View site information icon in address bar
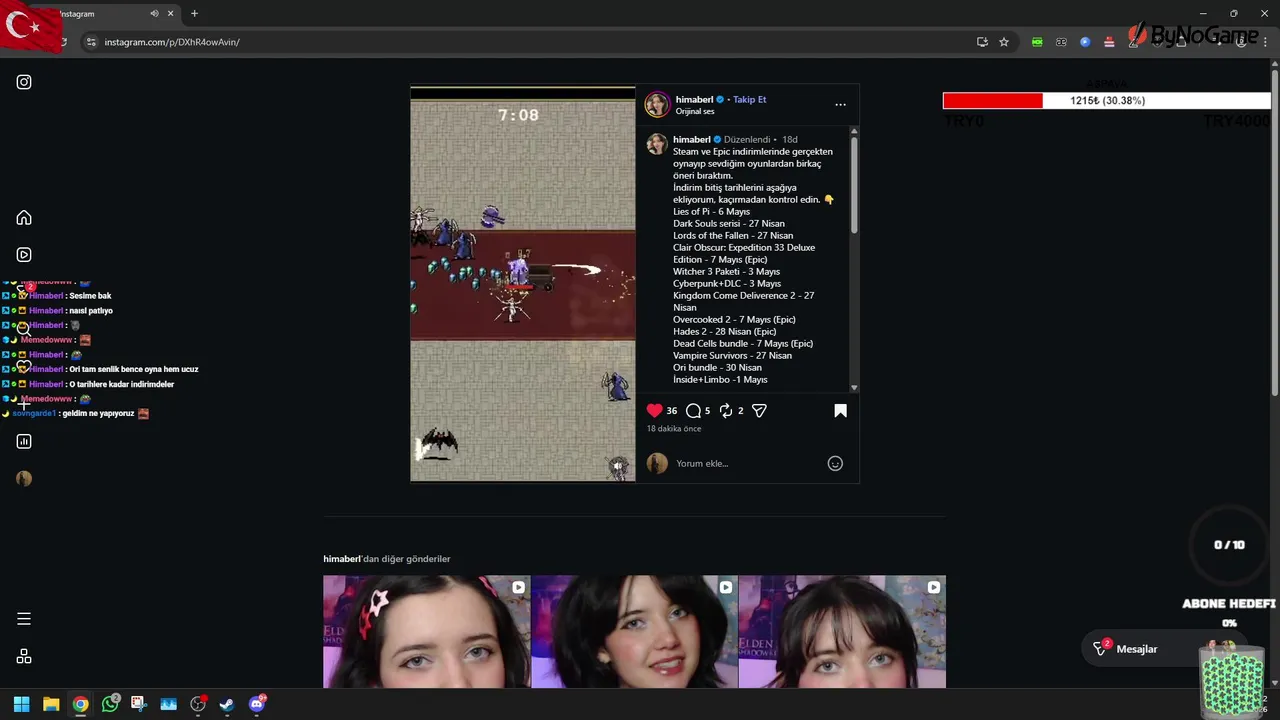The height and width of the screenshot is (720, 1280). [91, 42]
